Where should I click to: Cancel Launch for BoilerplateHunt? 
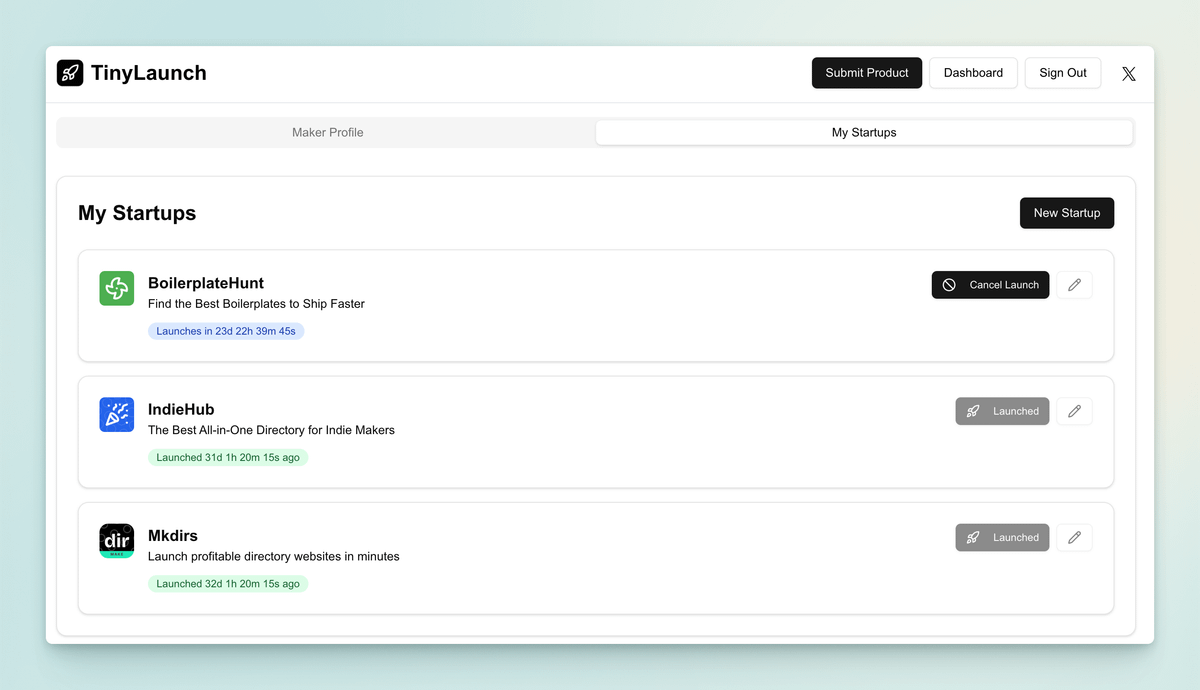[990, 285]
